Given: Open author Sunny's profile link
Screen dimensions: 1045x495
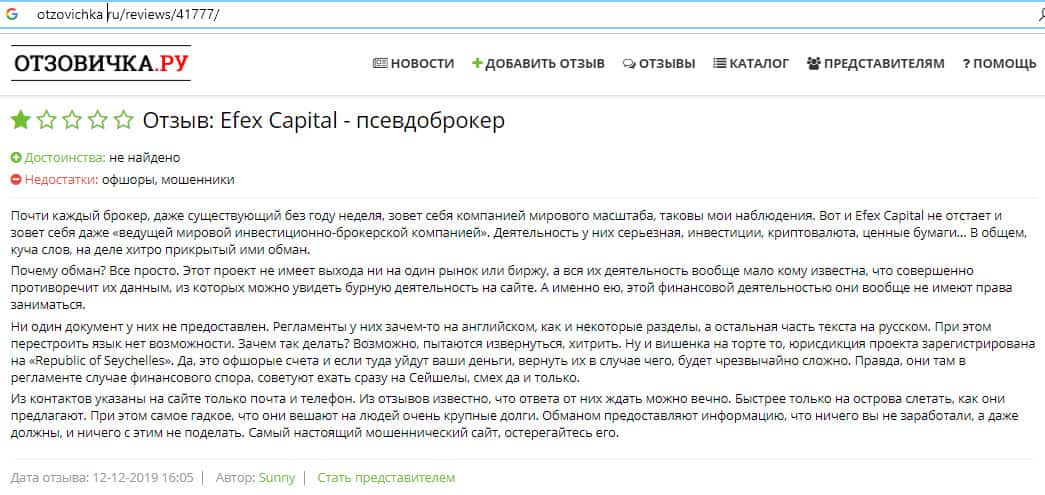Looking at the screenshot, I should pyautogui.click(x=277, y=478).
